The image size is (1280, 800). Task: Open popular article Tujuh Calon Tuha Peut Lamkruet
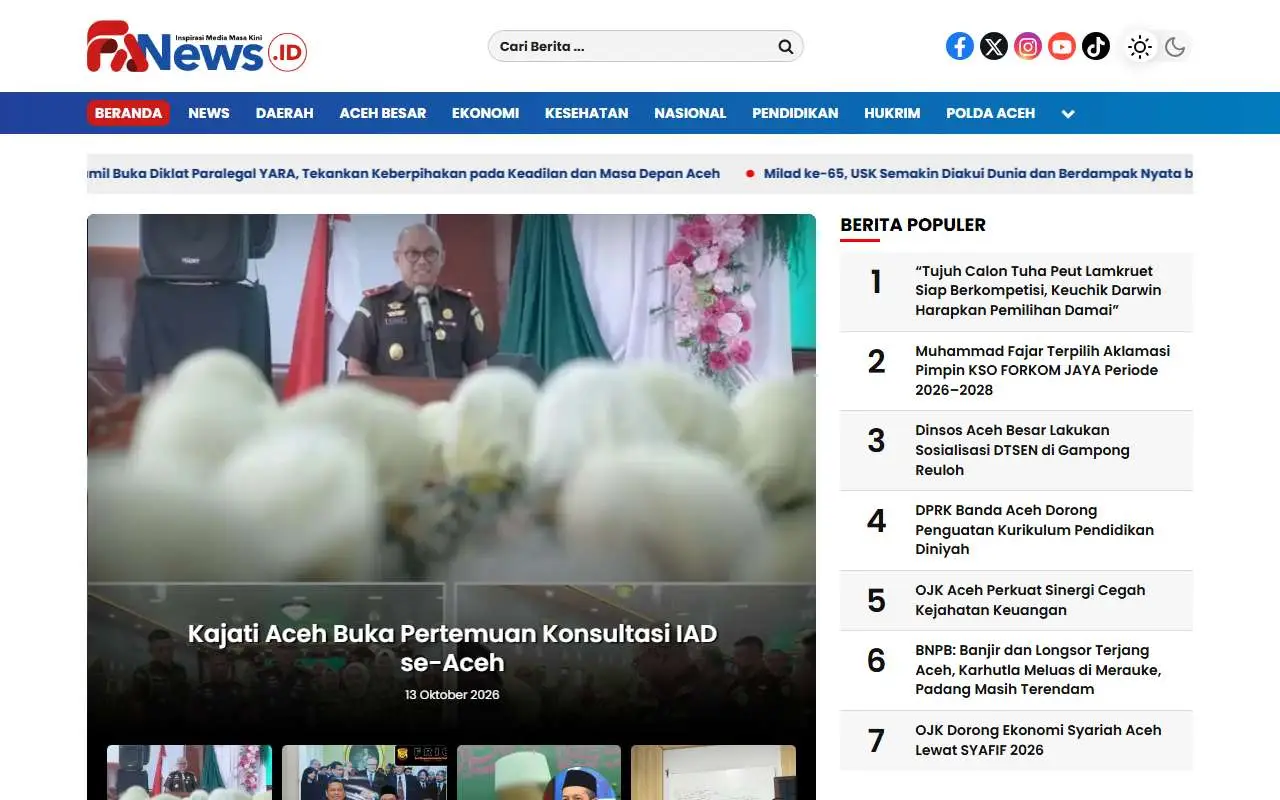point(1038,291)
